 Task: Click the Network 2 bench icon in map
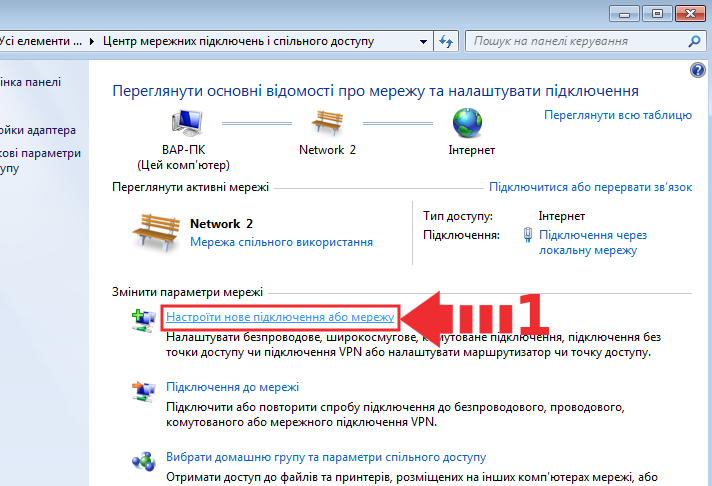[327, 123]
